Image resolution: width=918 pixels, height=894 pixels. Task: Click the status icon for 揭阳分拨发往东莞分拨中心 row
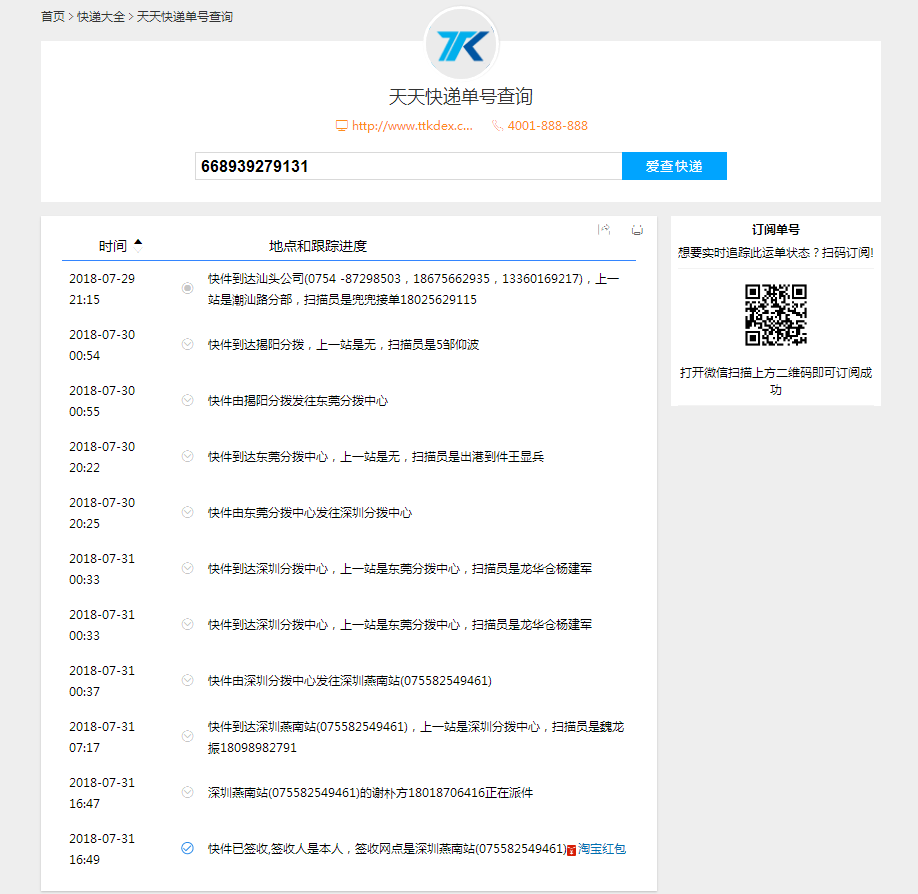[x=187, y=400]
